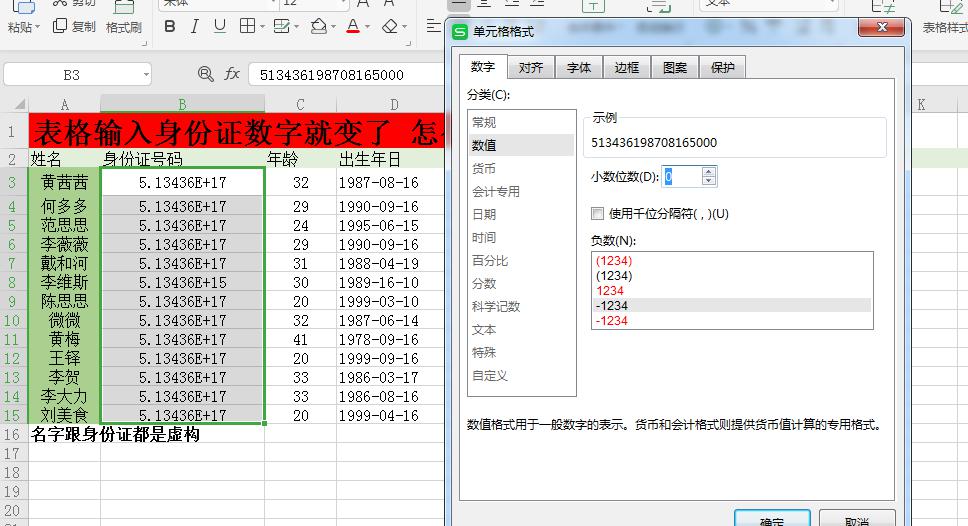Enable the 使用千位分隔符 checkbox
Image resolution: width=968 pixels, height=526 pixels.
pos(597,214)
